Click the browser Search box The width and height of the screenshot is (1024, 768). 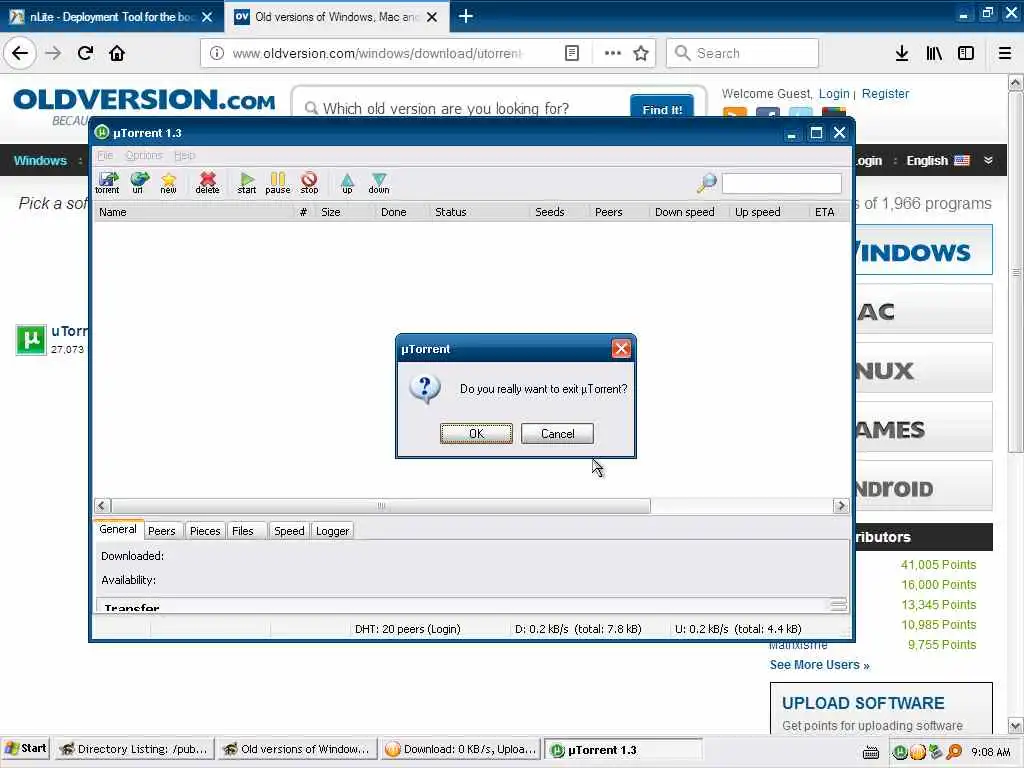[x=742, y=53]
